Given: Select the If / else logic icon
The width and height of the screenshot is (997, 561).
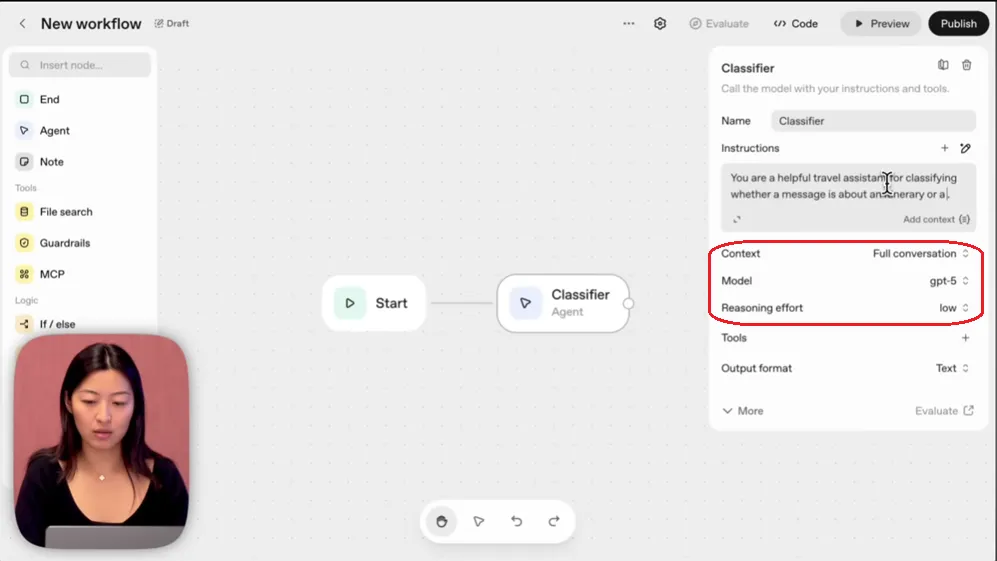Looking at the screenshot, I should pos(24,324).
